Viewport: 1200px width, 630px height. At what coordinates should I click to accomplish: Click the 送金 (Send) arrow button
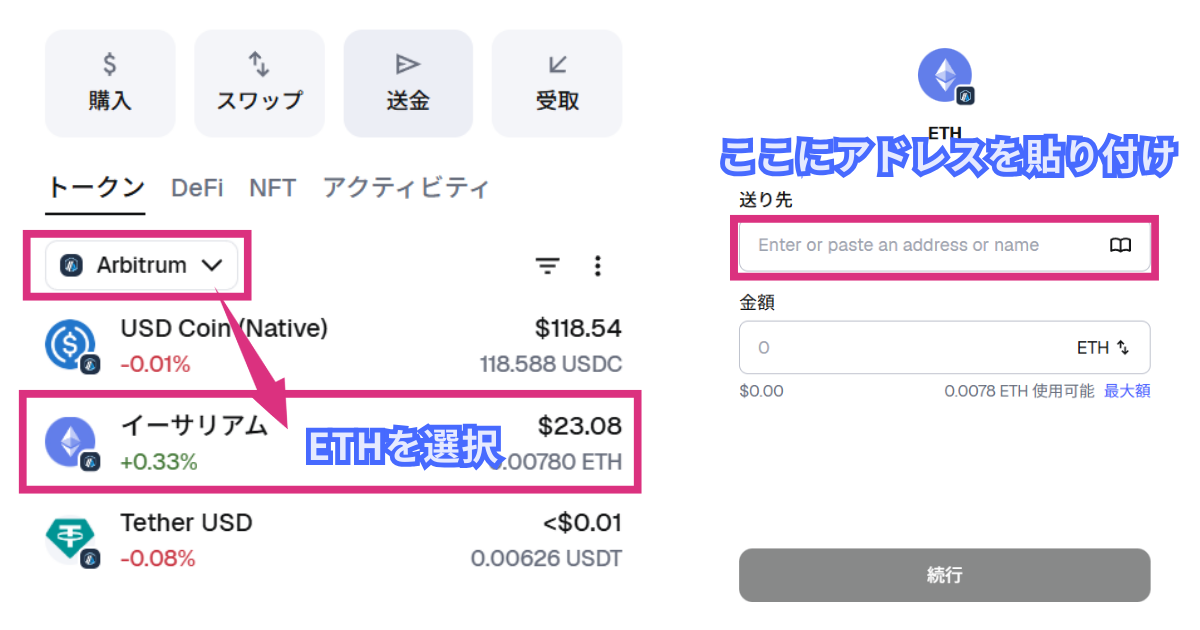[x=408, y=83]
